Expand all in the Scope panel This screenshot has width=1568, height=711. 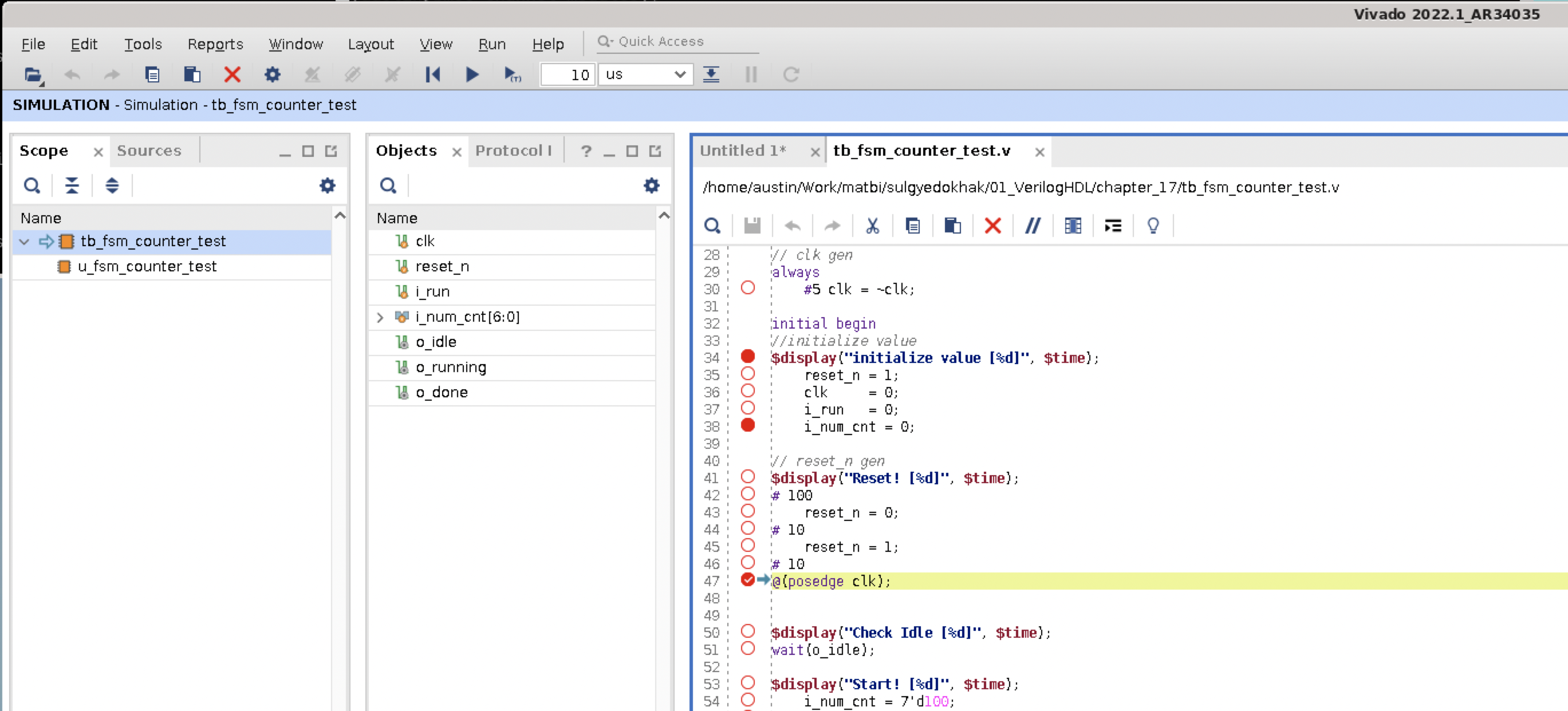tap(112, 185)
